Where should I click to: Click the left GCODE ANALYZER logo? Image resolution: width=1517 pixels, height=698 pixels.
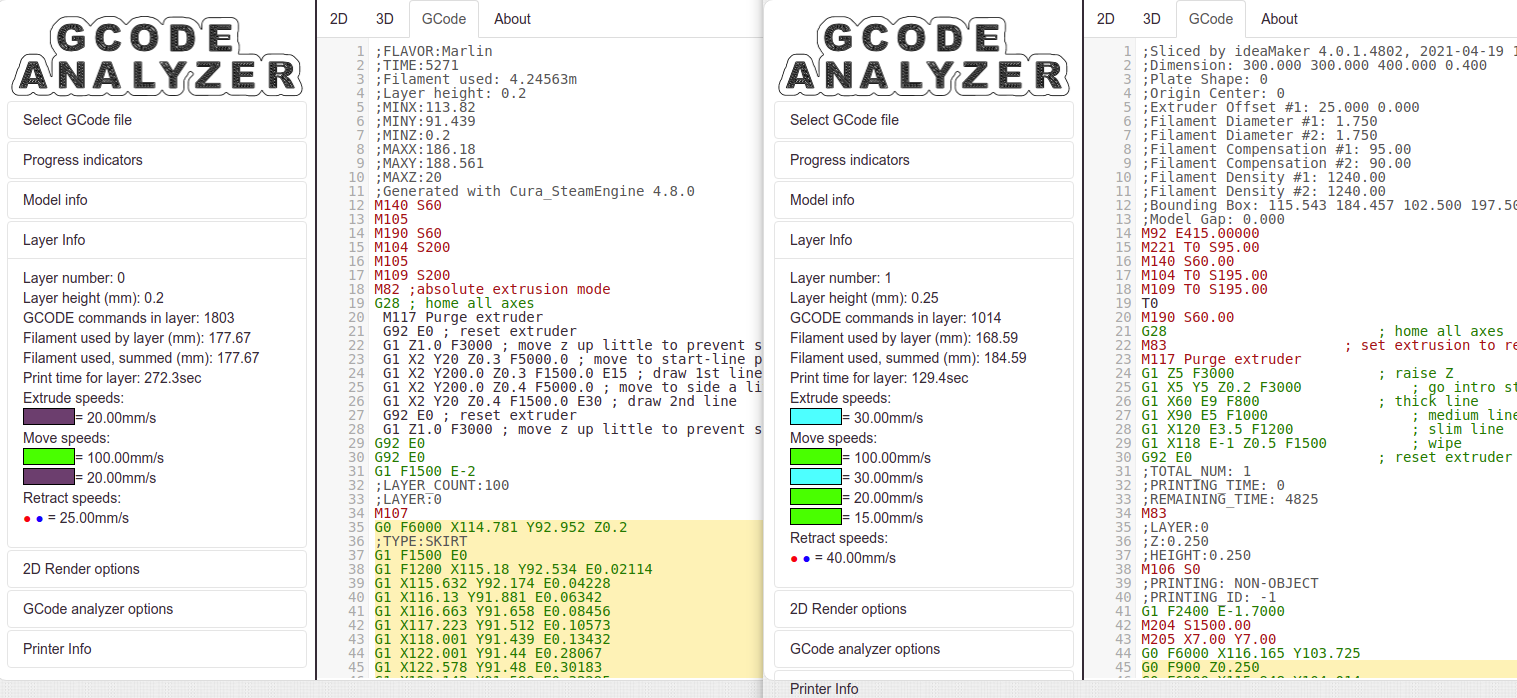coord(157,57)
